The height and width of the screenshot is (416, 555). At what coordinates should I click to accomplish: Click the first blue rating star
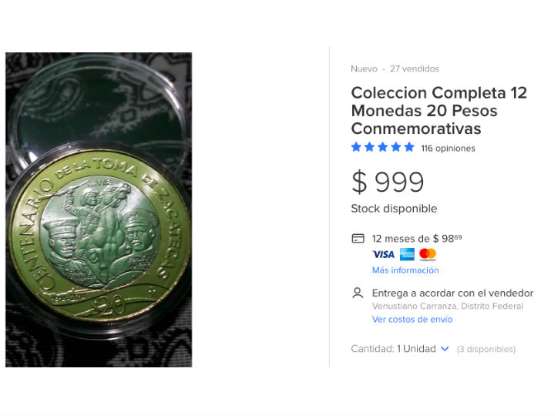point(356,147)
